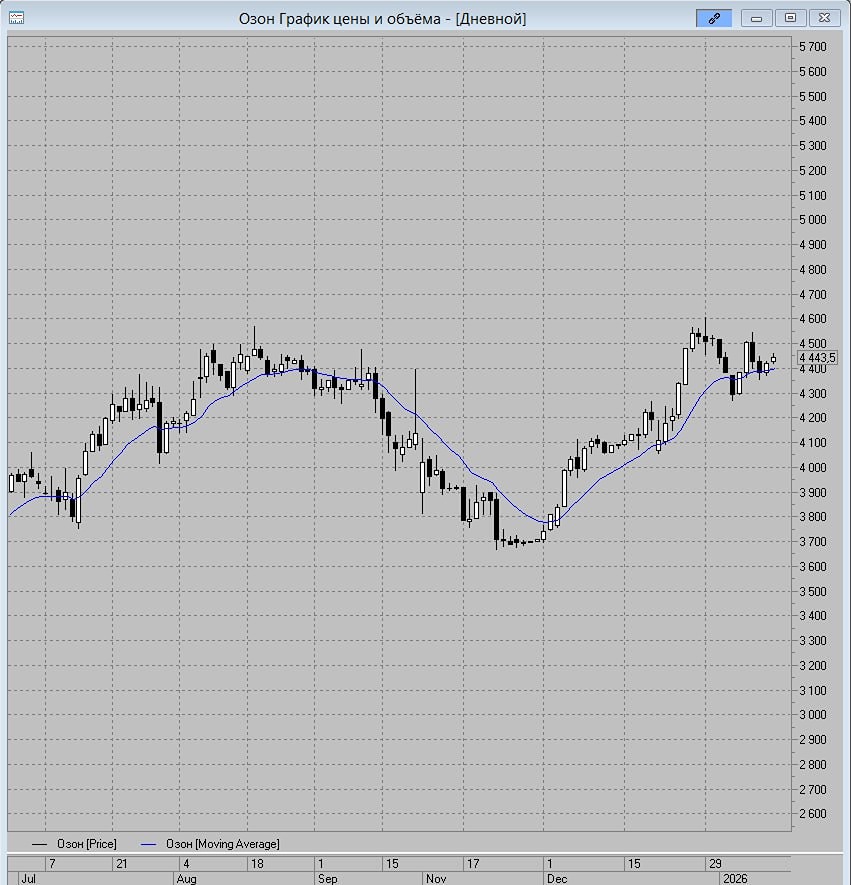Select the Озон [Moving Average] legend entry

point(222,844)
